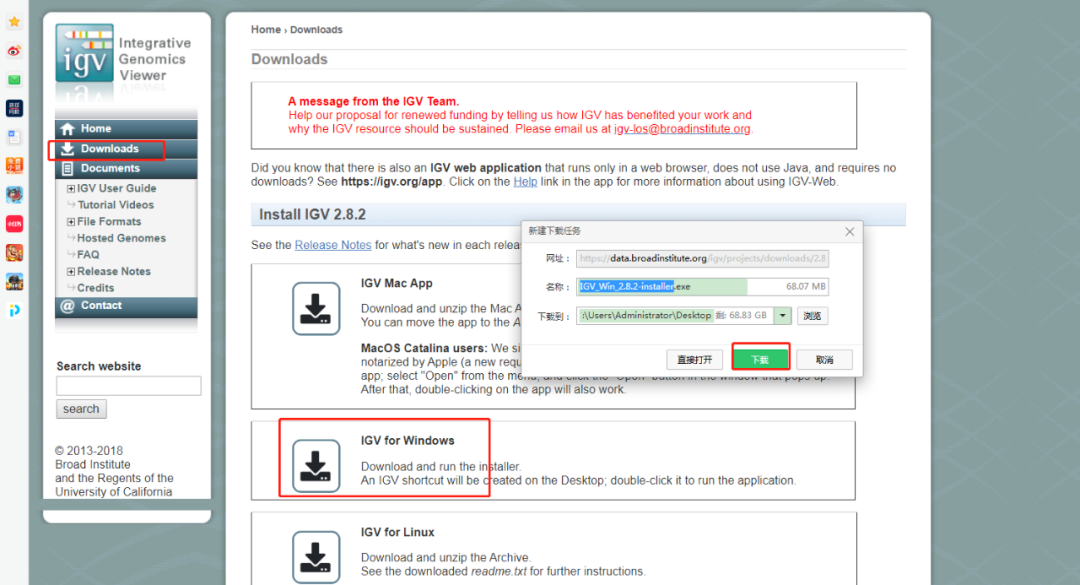Click the open directly (直接打开) button
1080x585 pixels.
click(x=694, y=359)
